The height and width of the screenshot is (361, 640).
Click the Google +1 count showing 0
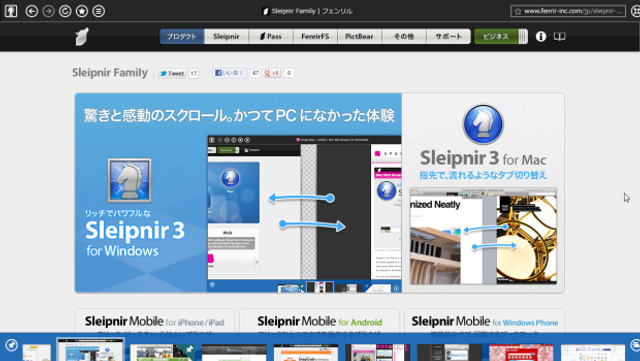pyautogui.click(x=289, y=73)
